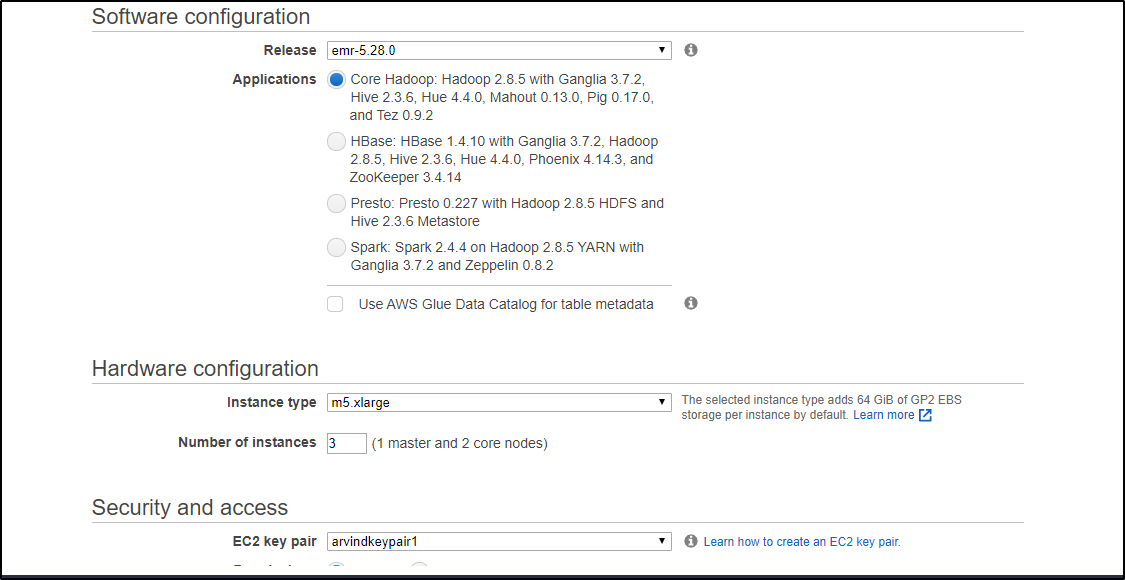Click the Instance type label
Screen dimensions: 1125x580
point(271,402)
